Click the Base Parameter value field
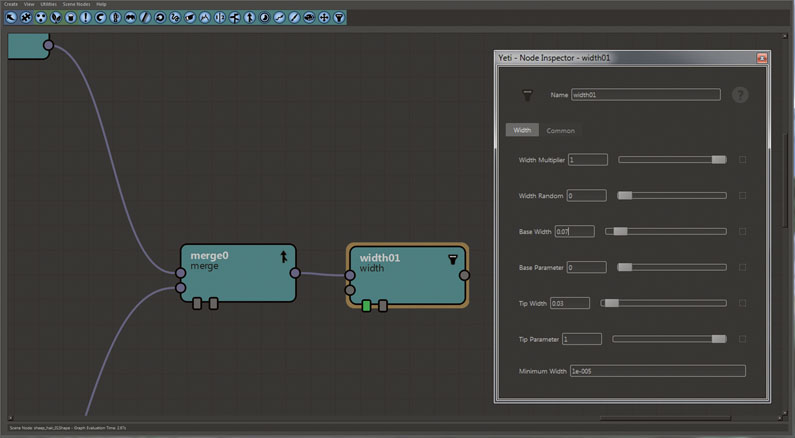Screen dimensions: 795x438 click(587, 267)
